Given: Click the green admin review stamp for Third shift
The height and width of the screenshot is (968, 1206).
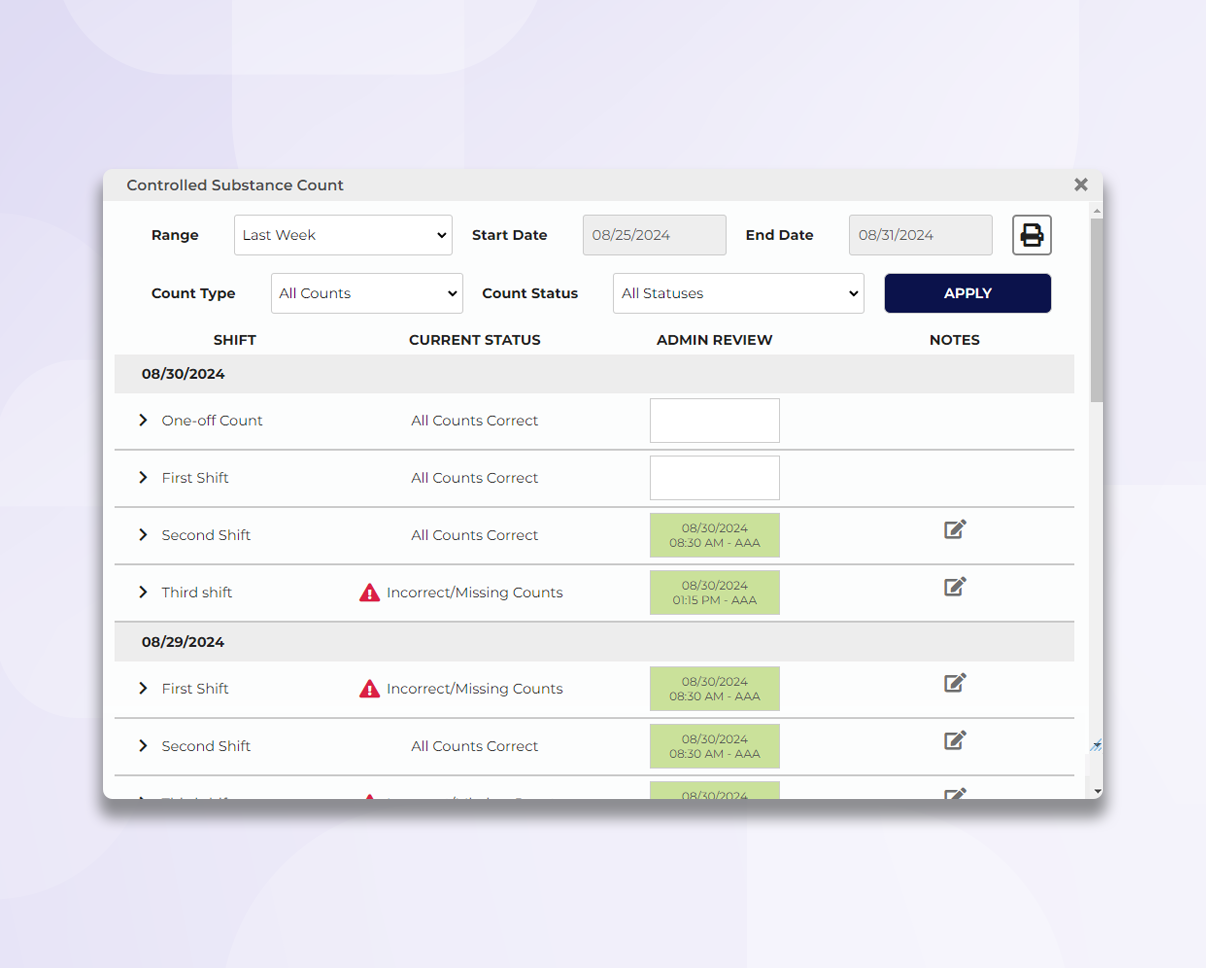Looking at the screenshot, I should pos(714,592).
